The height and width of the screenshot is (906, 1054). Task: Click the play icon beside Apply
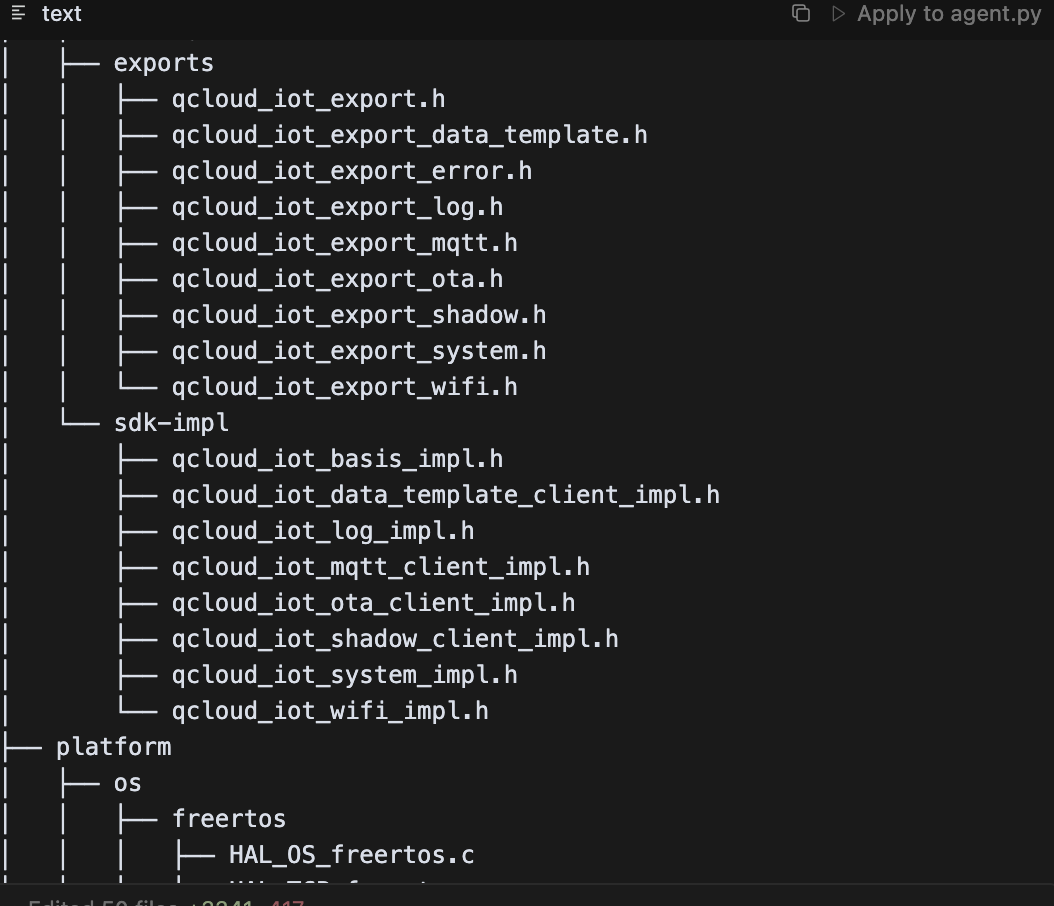point(837,14)
